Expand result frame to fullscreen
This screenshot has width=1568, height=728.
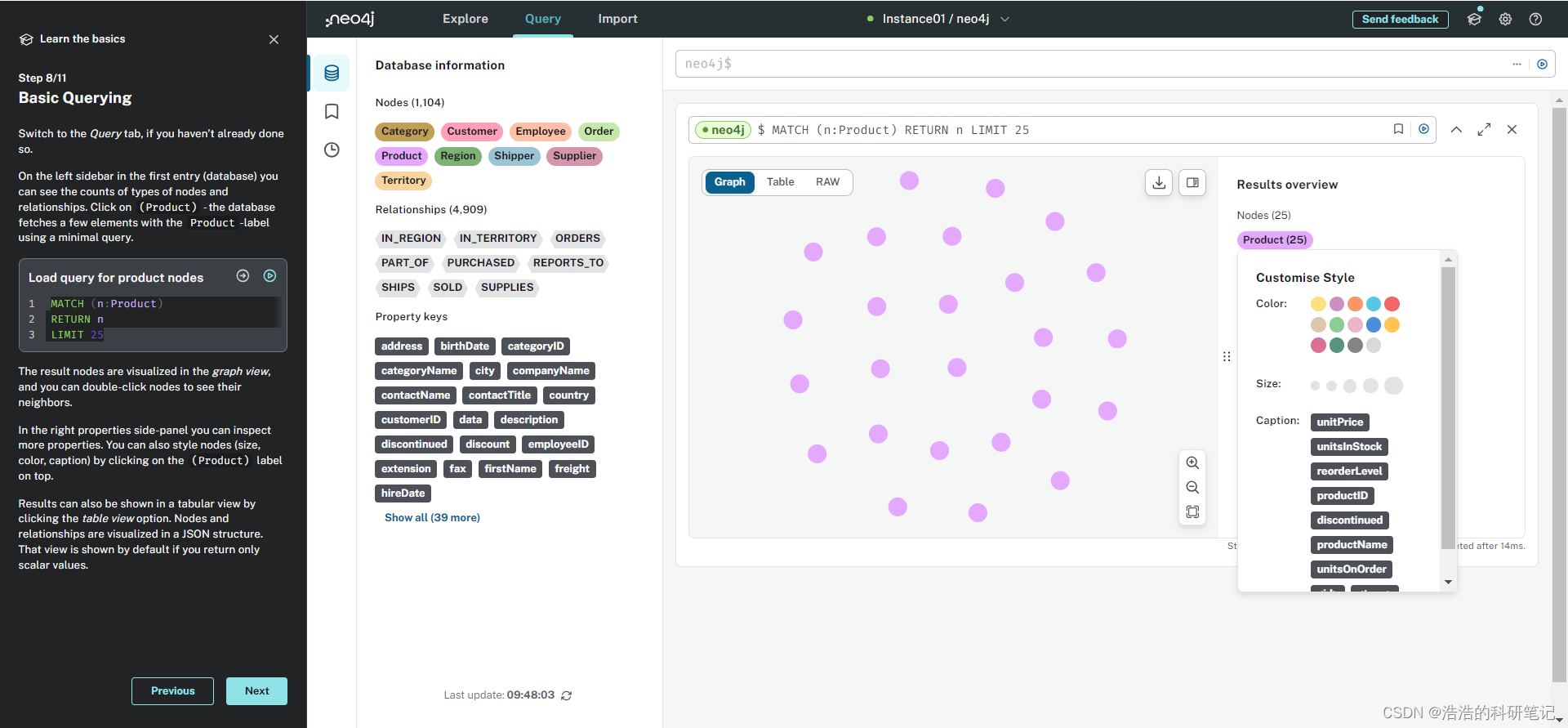pos(1484,129)
